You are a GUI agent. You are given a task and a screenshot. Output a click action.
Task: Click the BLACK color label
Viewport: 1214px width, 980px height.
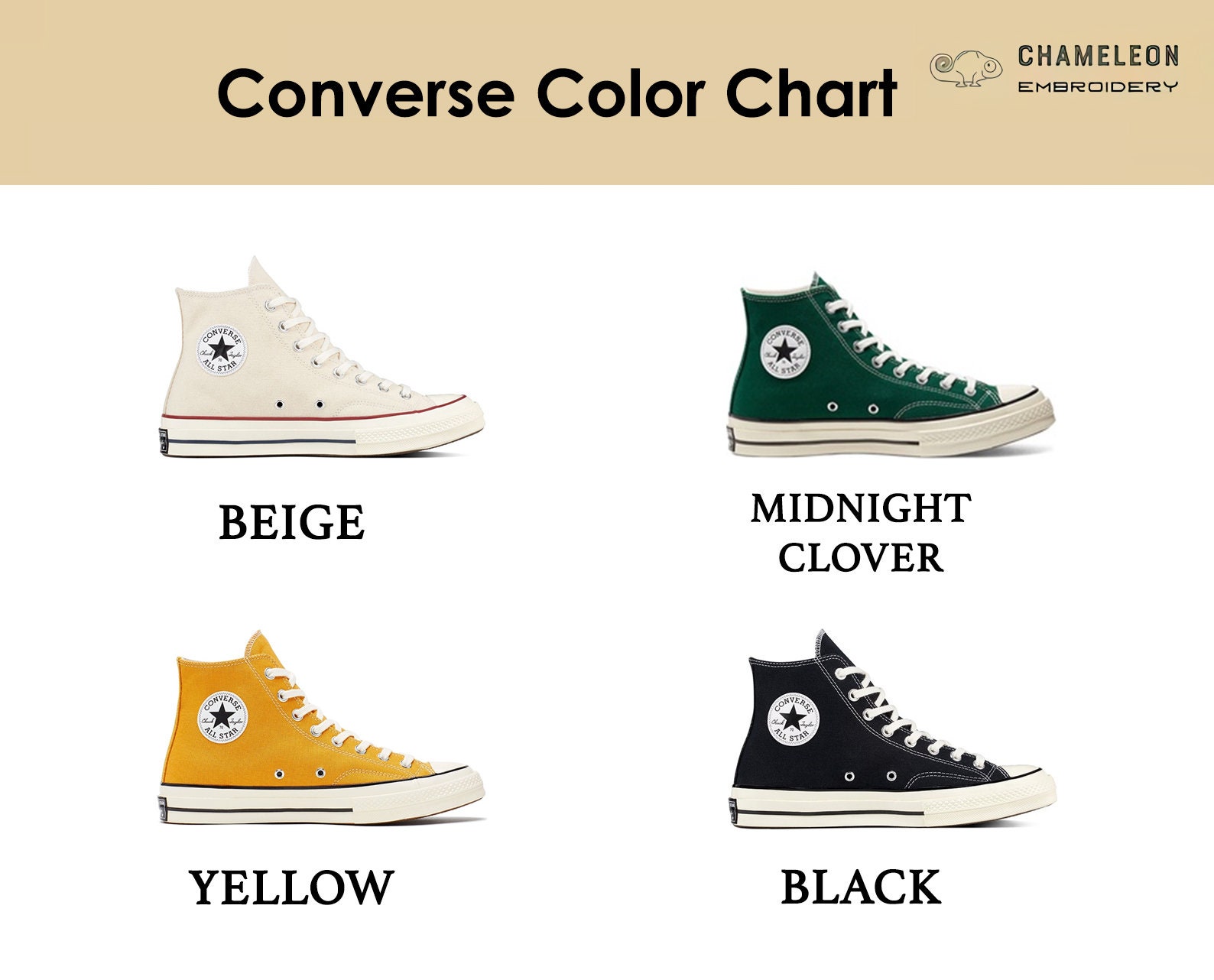coord(861,888)
